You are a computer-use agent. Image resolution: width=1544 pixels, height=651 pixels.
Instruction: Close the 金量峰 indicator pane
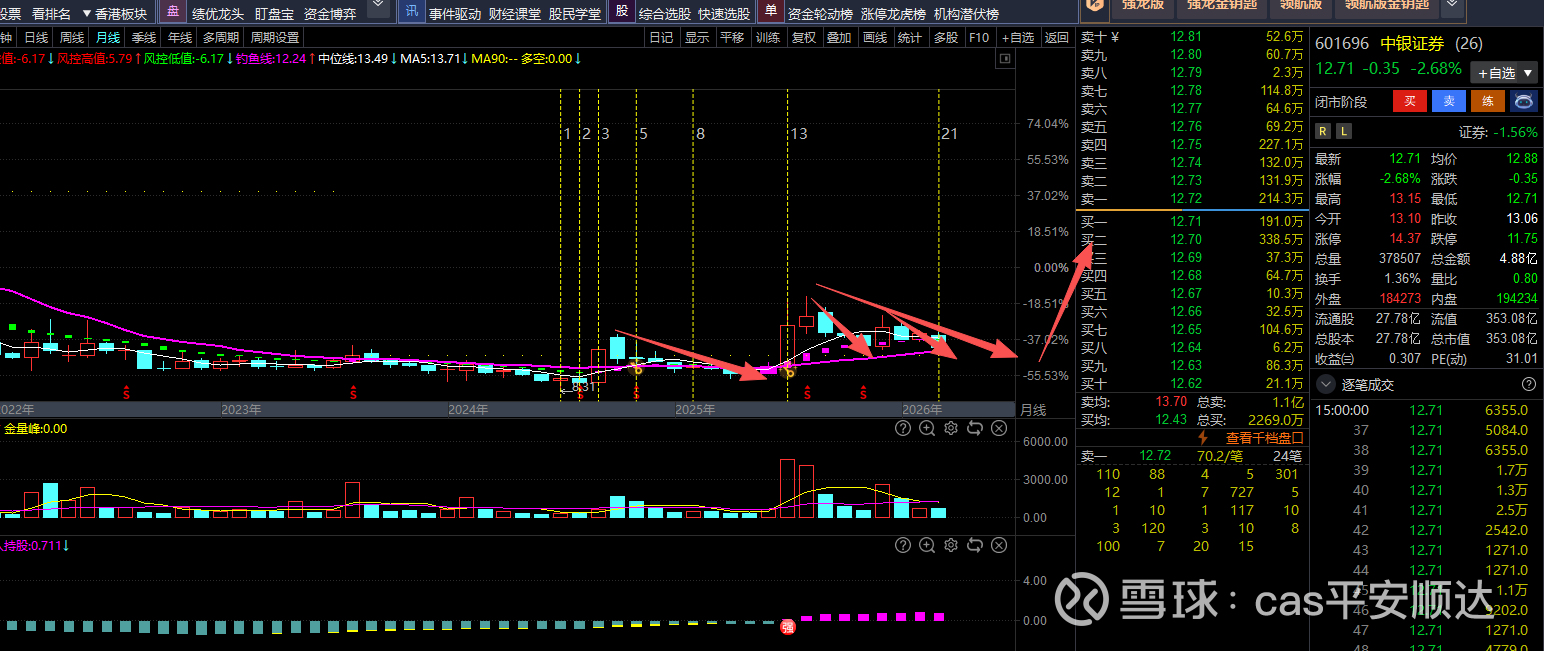(x=999, y=428)
